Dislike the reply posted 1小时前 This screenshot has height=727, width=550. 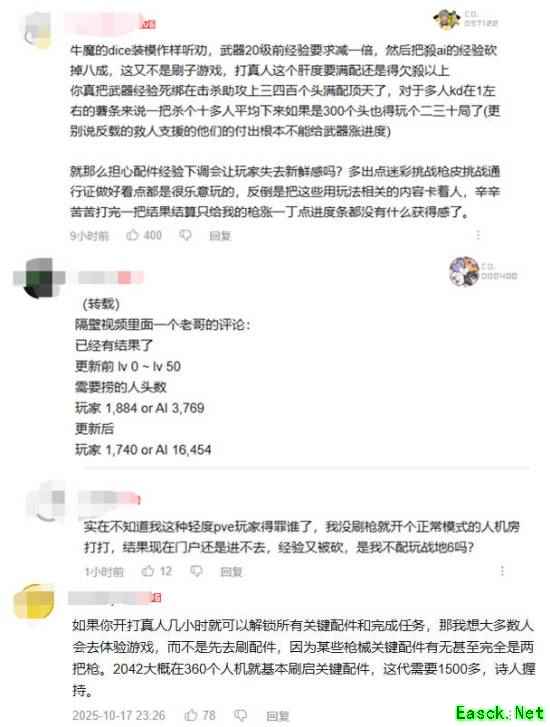(x=197, y=571)
